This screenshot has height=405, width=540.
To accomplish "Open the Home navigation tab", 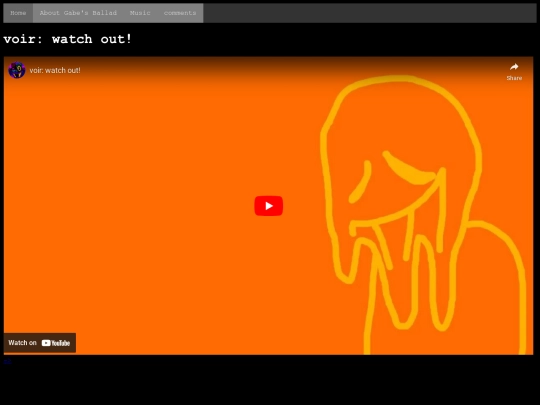I will pyautogui.click(x=18, y=13).
